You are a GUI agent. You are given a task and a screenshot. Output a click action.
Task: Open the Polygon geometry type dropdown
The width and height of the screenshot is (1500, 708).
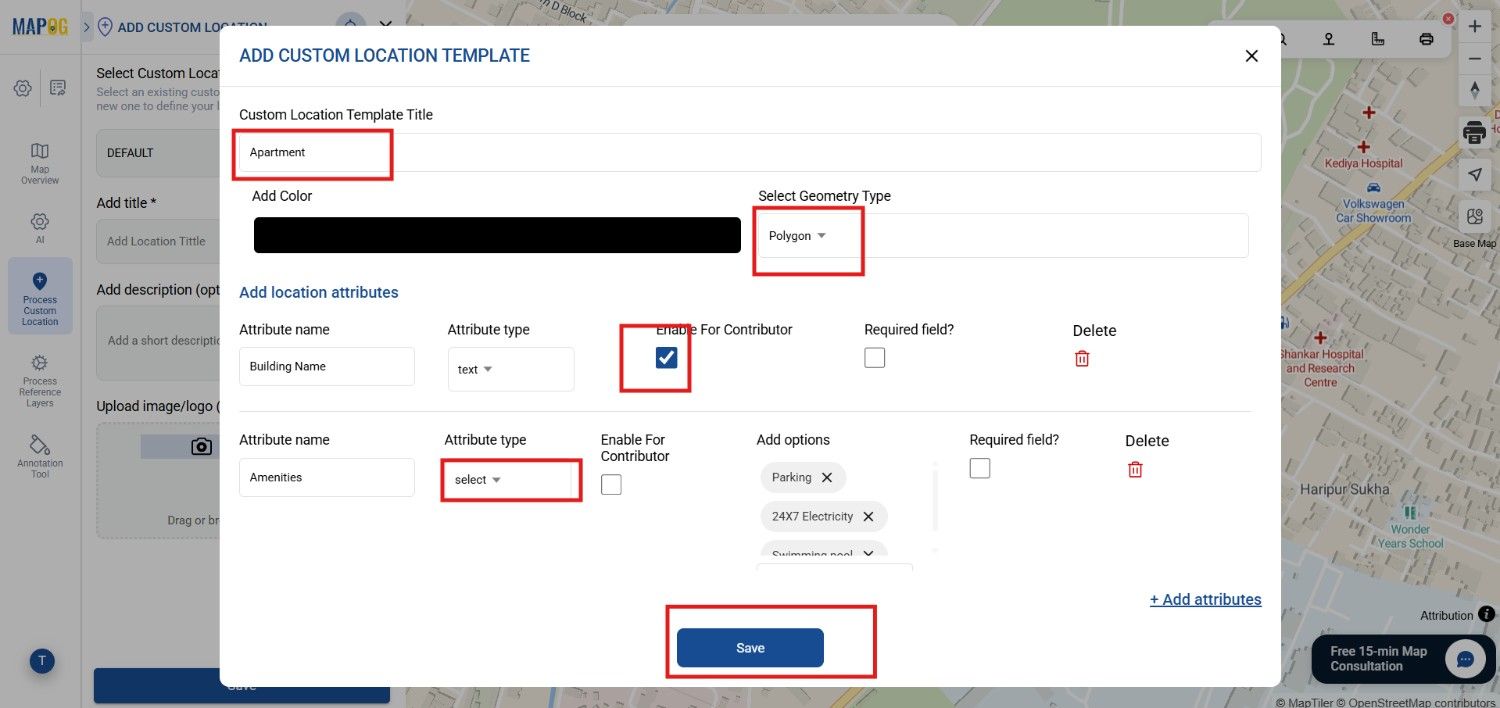(x=1003, y=236)
